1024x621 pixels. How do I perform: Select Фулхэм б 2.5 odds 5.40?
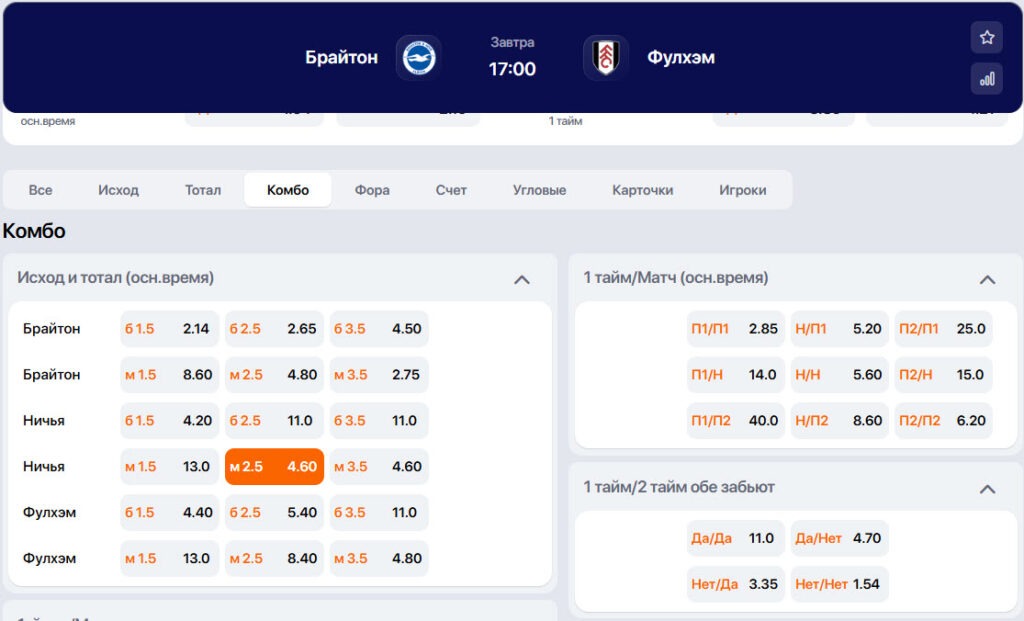pyautogui.click(x=274, y=513)
